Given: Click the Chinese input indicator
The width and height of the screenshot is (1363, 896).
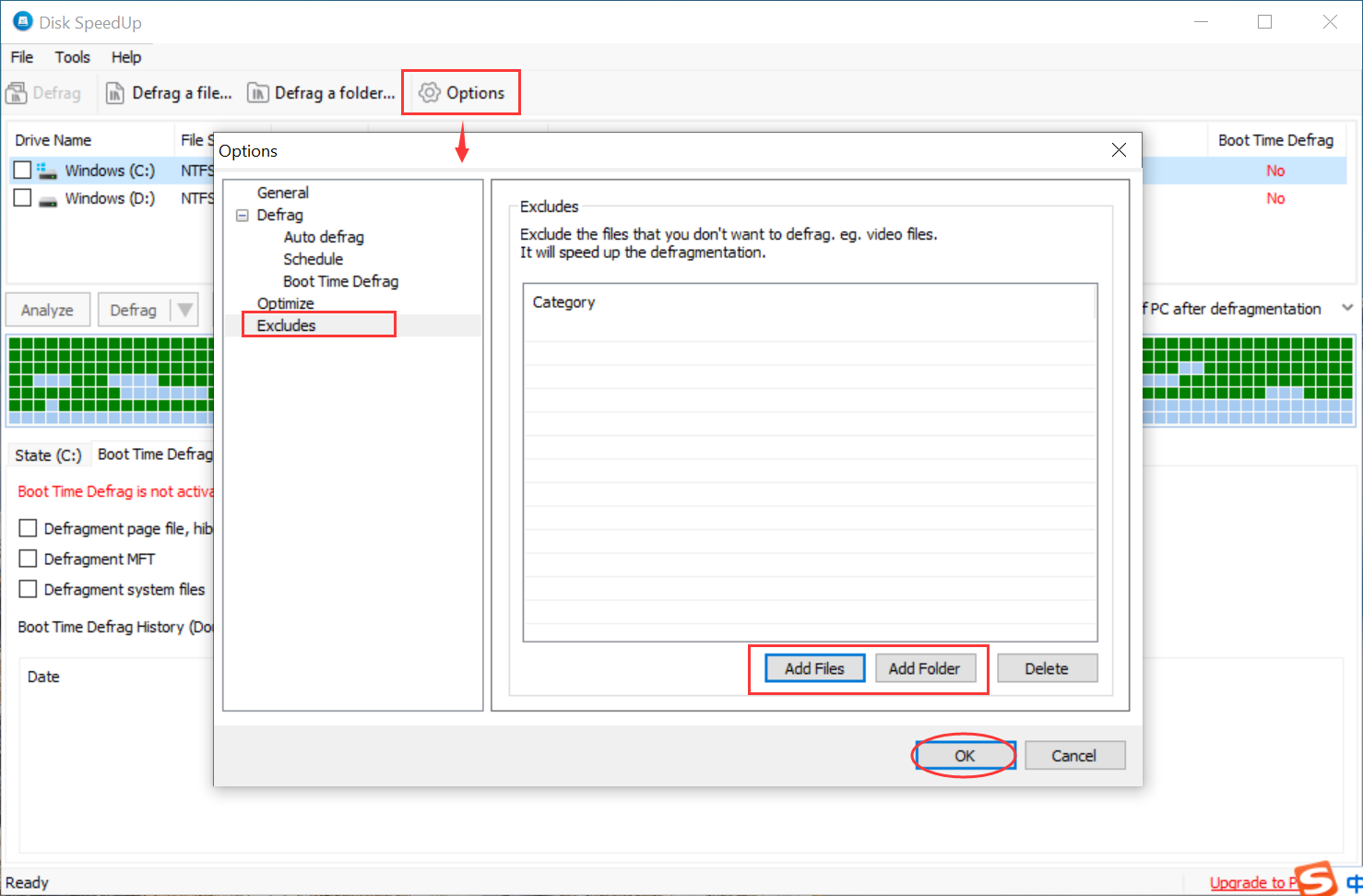Looking at the screenshot, I should (x=1356, y=880).
